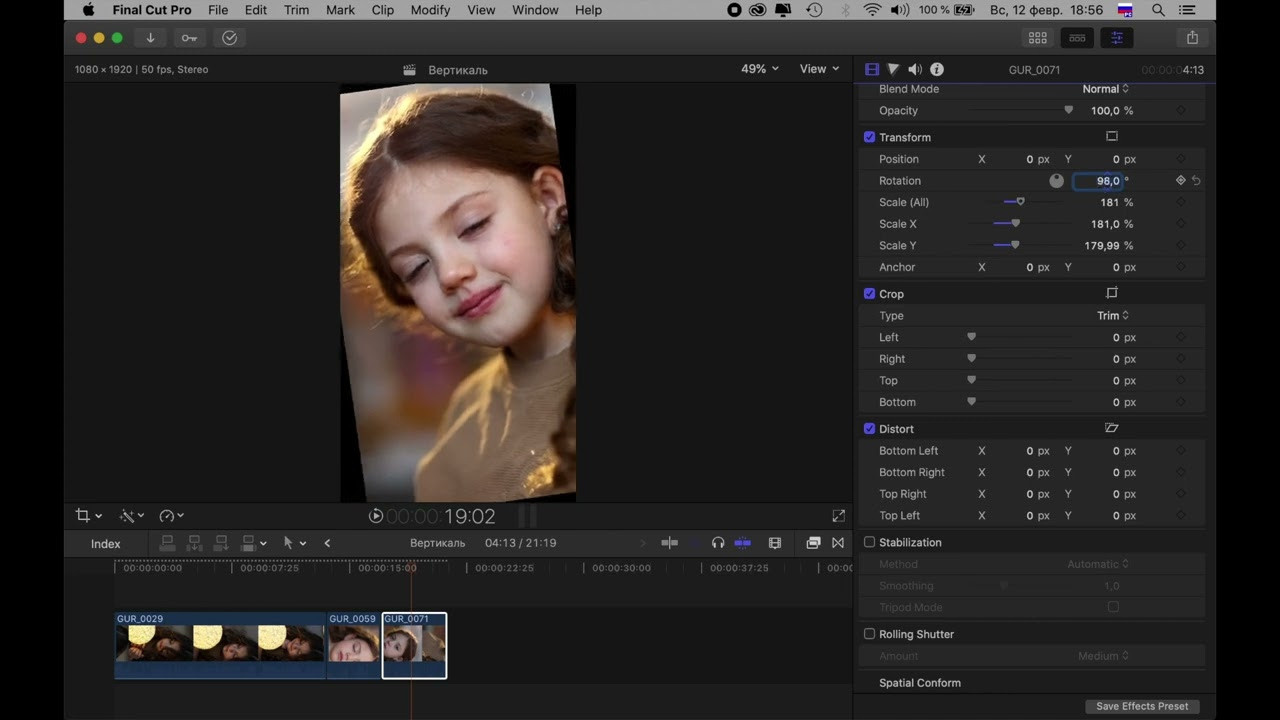Open the Clip menu

click(382, 10)
